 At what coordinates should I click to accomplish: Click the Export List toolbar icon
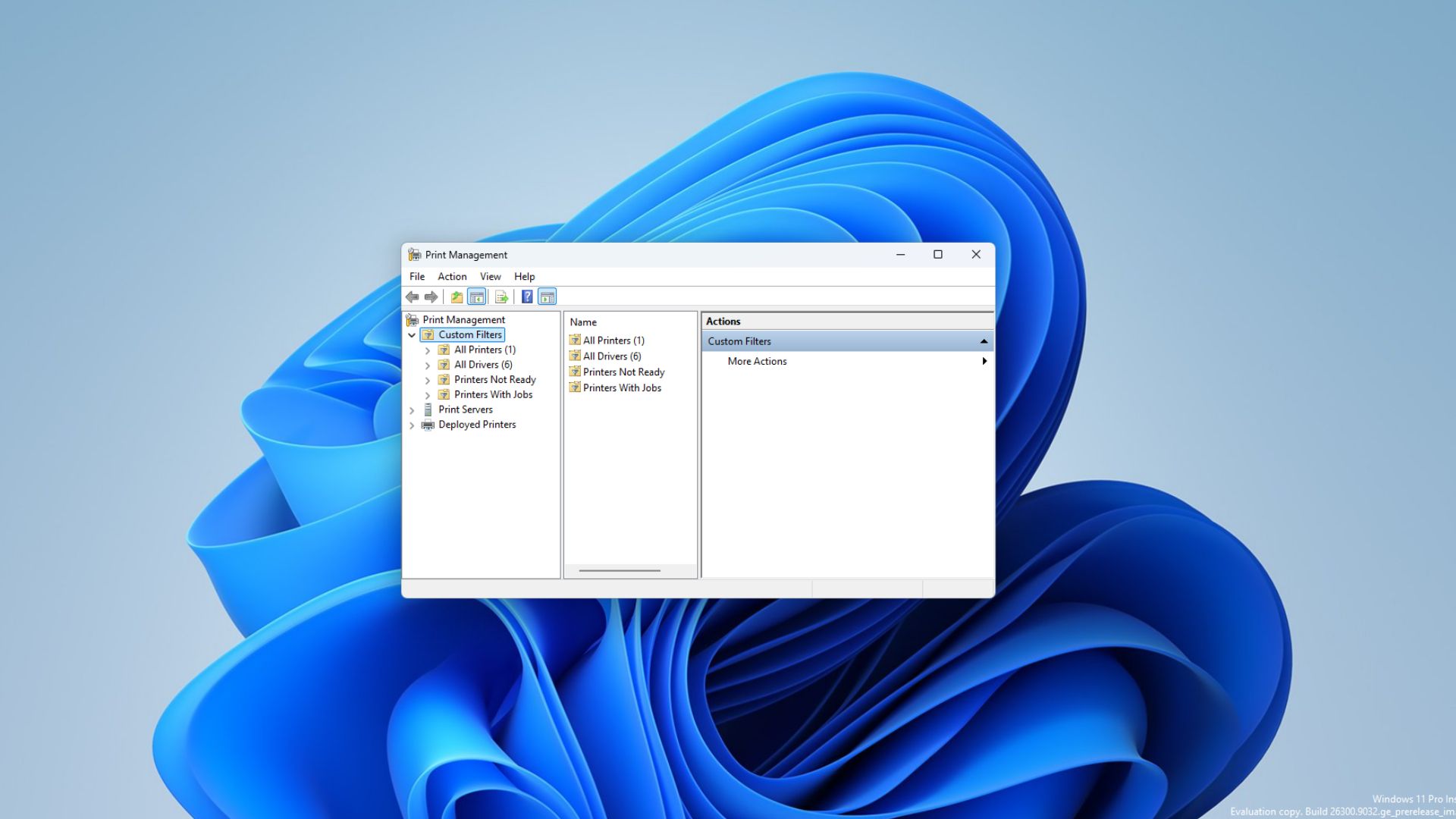[x=501, y=297]
